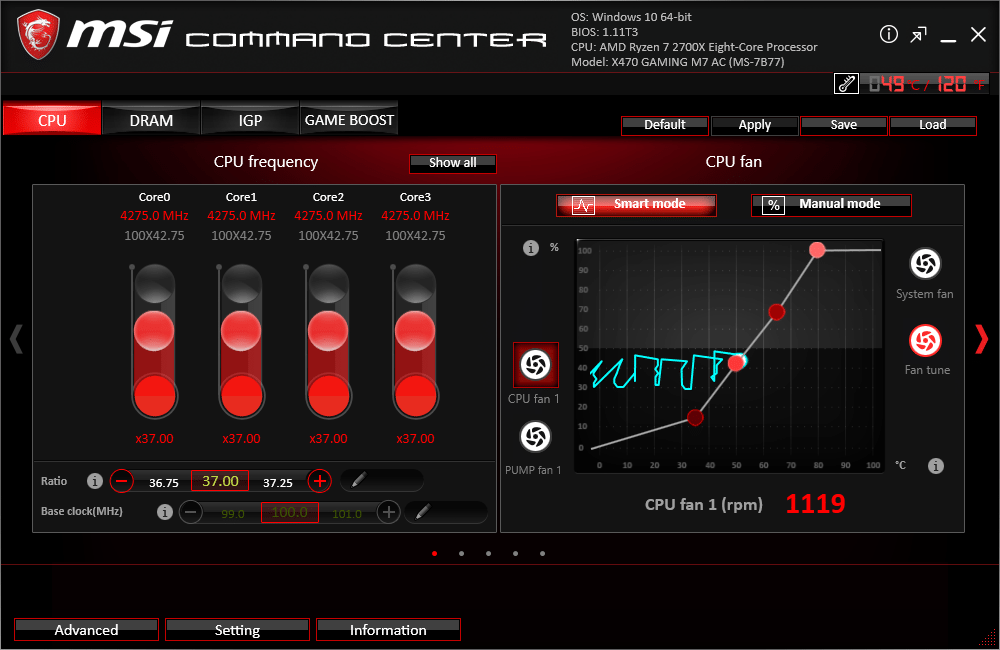
Task: Decrease Ratio with the minus button
Action: click(x=122, y=480)
